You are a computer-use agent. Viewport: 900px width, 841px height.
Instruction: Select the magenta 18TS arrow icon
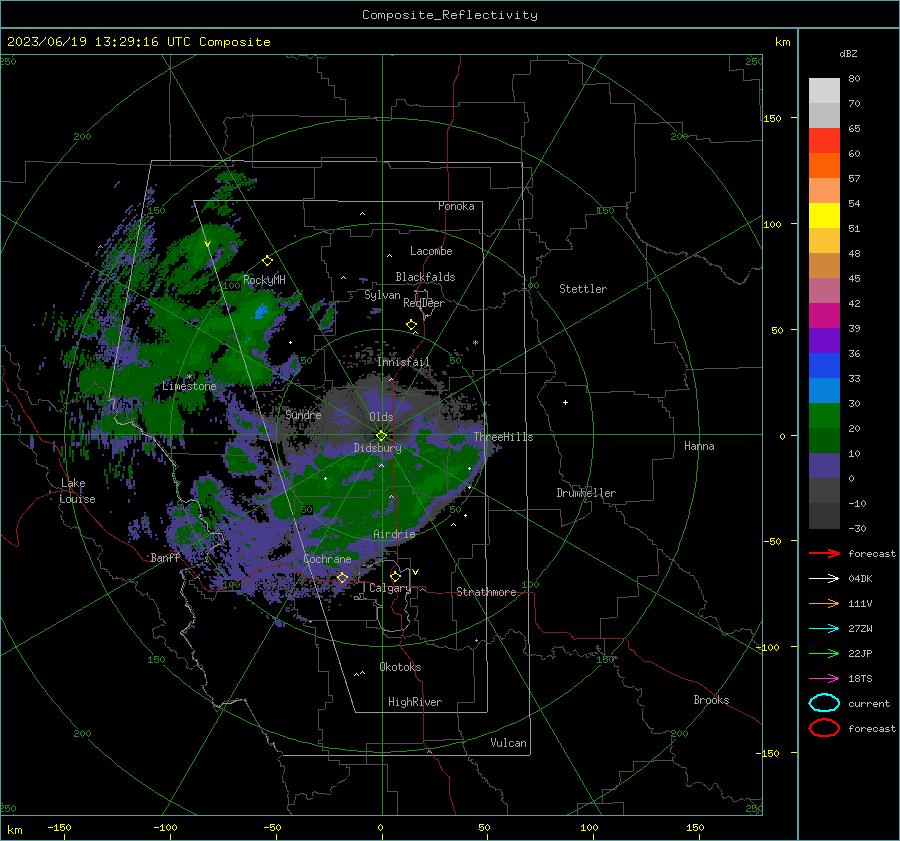pos(824,679)
